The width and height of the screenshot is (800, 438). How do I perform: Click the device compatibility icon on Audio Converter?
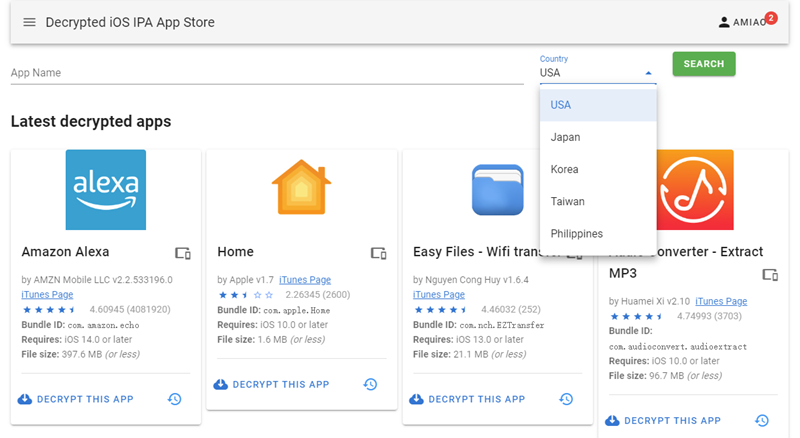coord(770,275)
